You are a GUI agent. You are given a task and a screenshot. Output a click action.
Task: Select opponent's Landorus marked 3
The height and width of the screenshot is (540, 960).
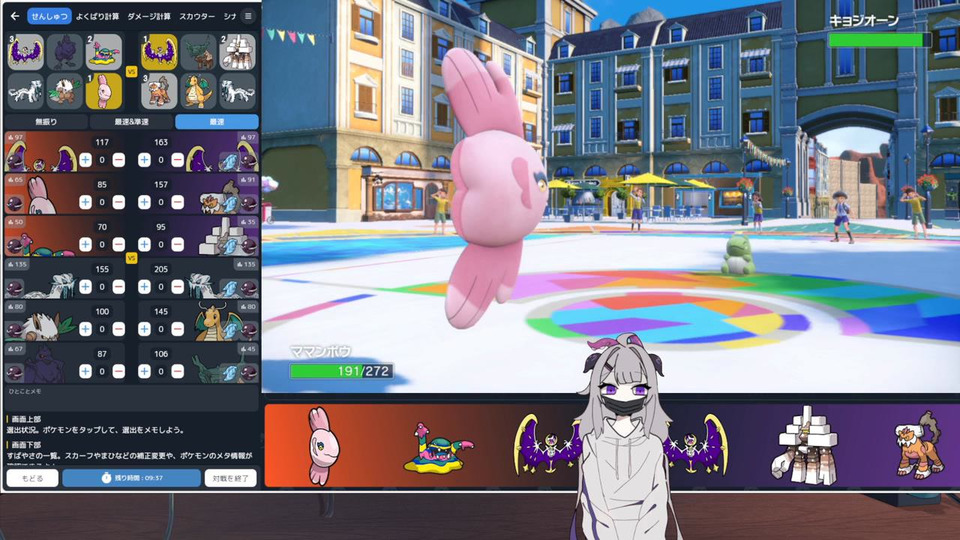click(x=159, y=91)
